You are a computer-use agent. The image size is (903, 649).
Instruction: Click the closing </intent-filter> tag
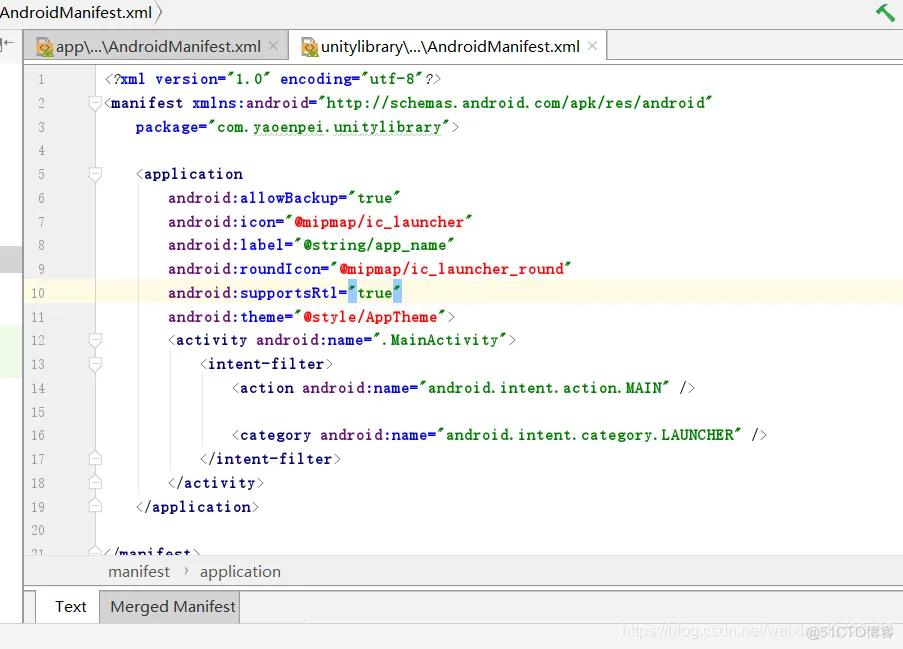(270, 459)
